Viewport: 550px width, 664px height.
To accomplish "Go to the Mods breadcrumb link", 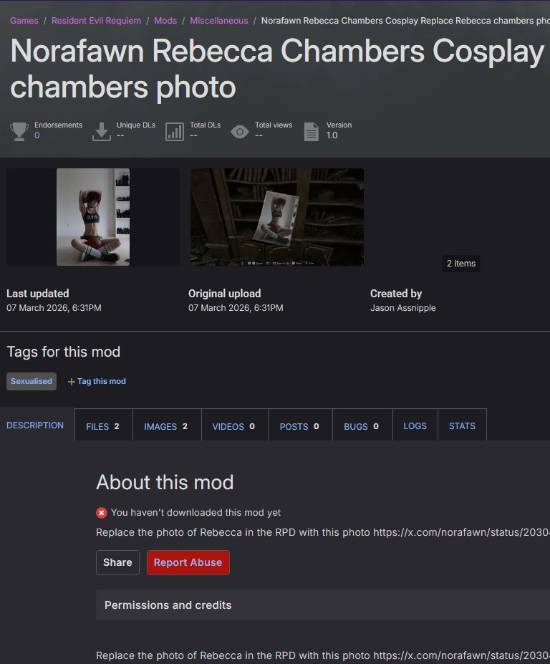I will coord(165,21).
